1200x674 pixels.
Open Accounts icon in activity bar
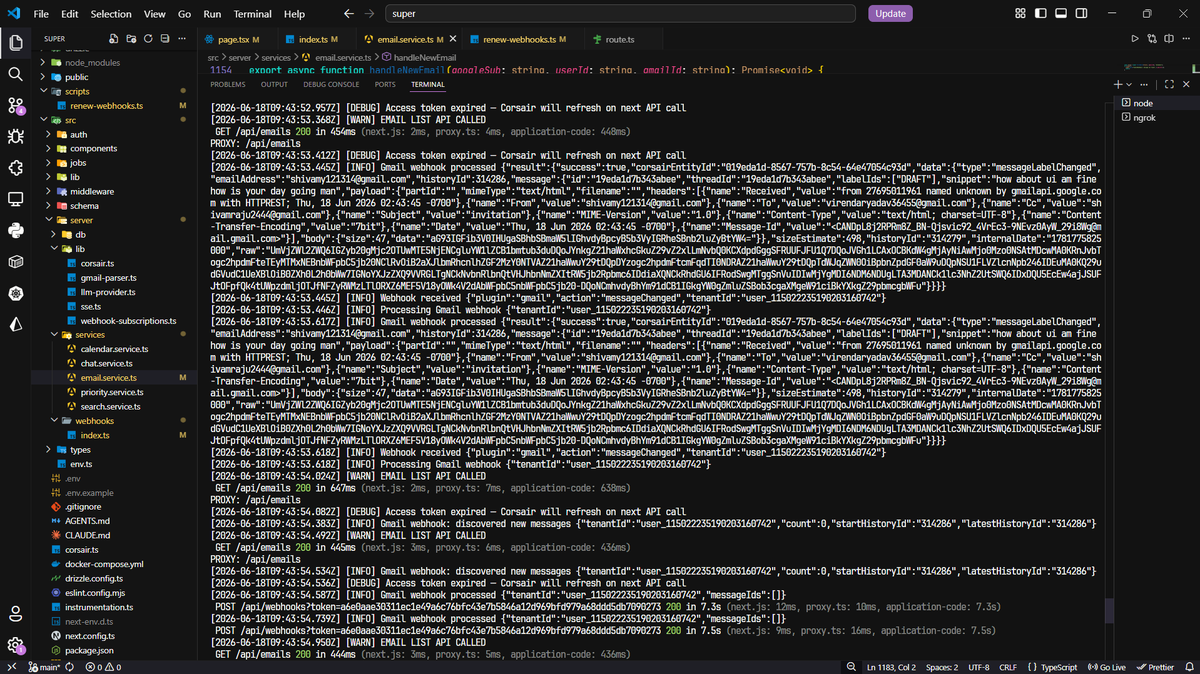[15, 613]
